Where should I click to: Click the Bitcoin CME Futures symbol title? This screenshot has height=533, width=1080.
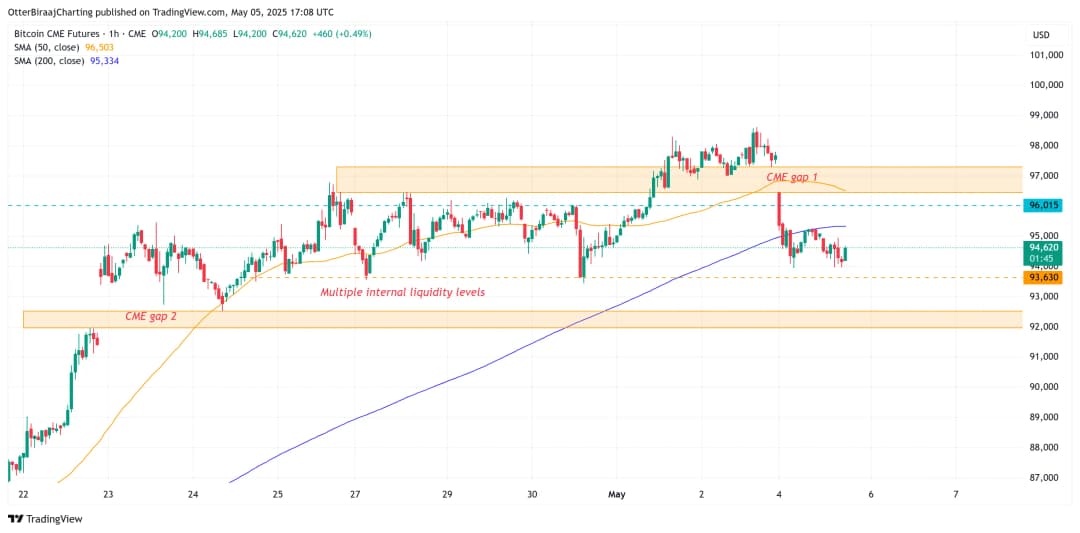[59, 35]
